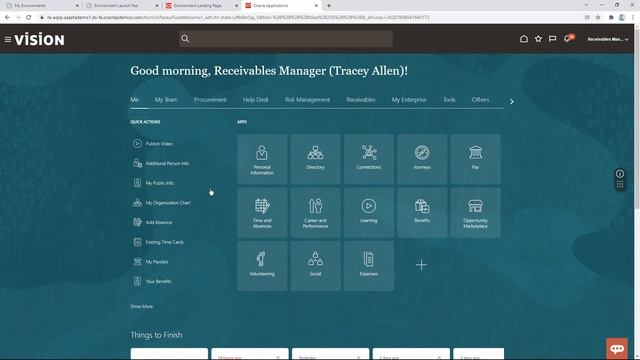Screen dimensions: 640x360
Task: Open the Time and Absences app tile
Action: click(x=262, y=213)
